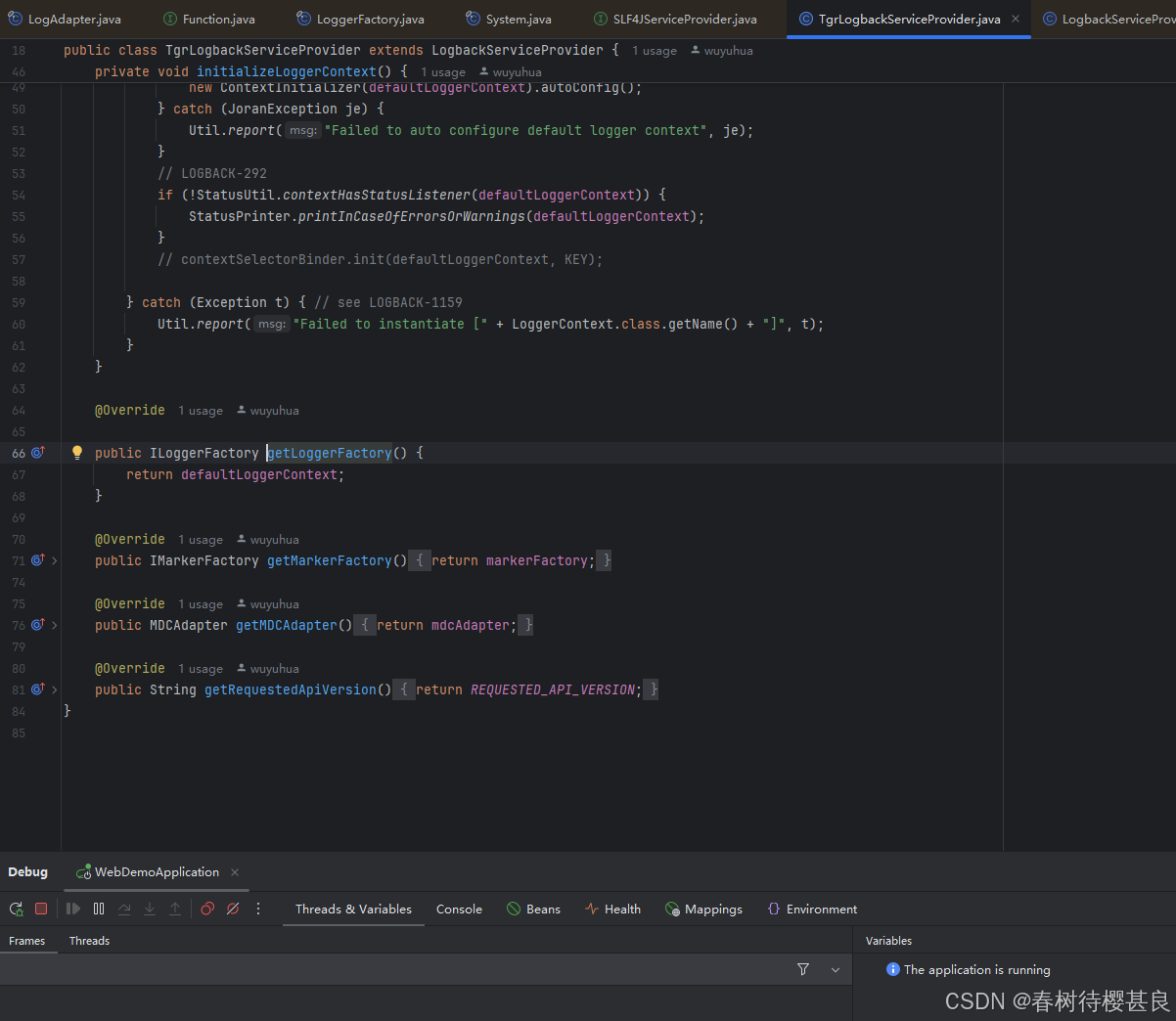Expand folded getMDCAdapter method at line 76
Viewport: 1176px width, 1021px height.
click(x=55, y=625)
